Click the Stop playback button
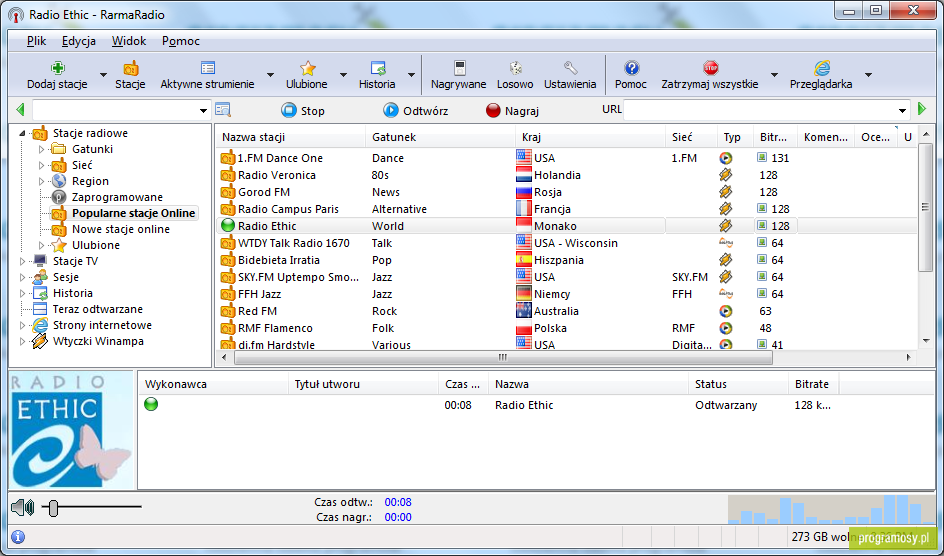 coord(303,111)
